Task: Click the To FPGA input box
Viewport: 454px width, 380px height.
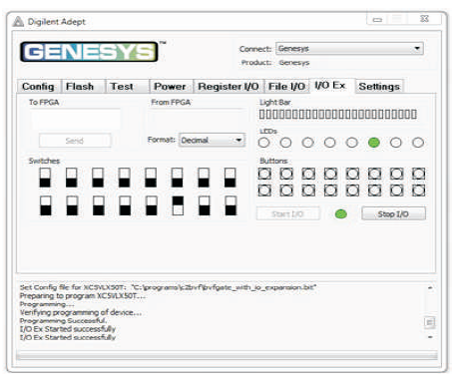Action: (x=76, y=119)
